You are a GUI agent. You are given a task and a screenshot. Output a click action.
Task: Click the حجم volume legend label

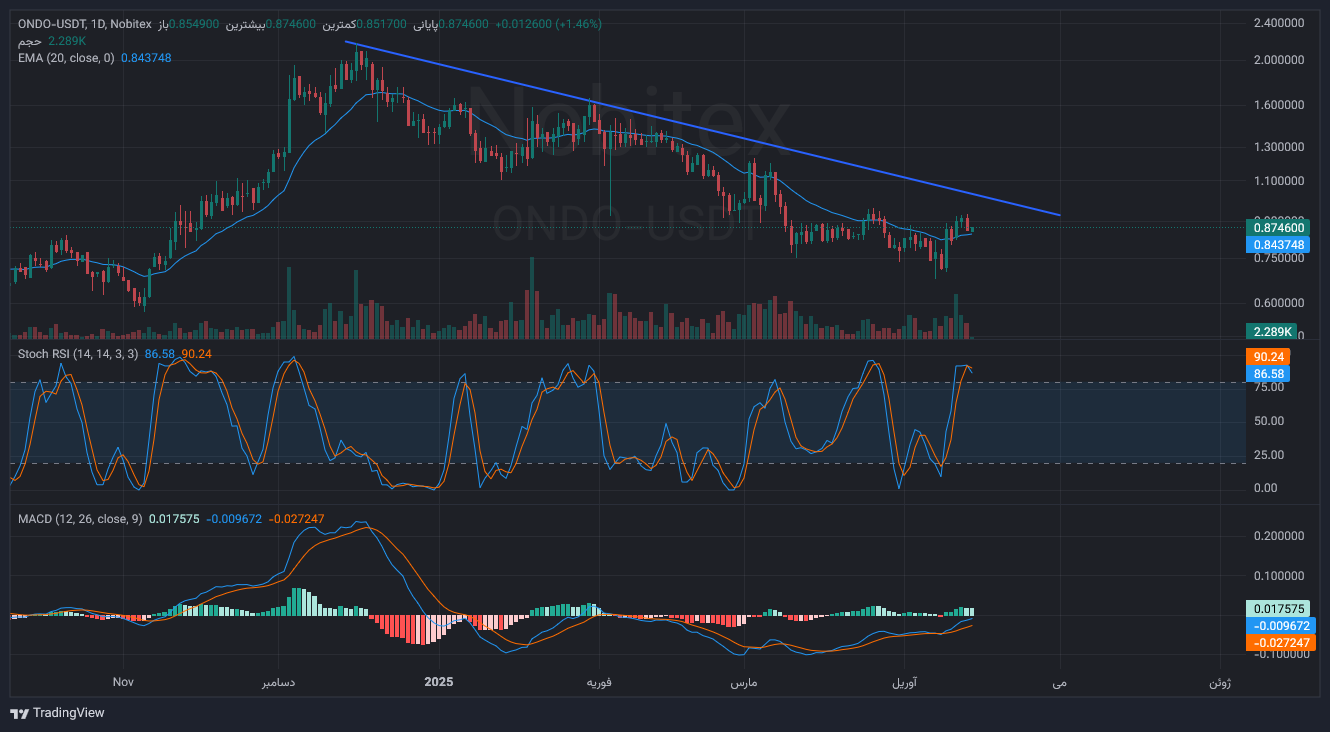click(x=29, y=41)
